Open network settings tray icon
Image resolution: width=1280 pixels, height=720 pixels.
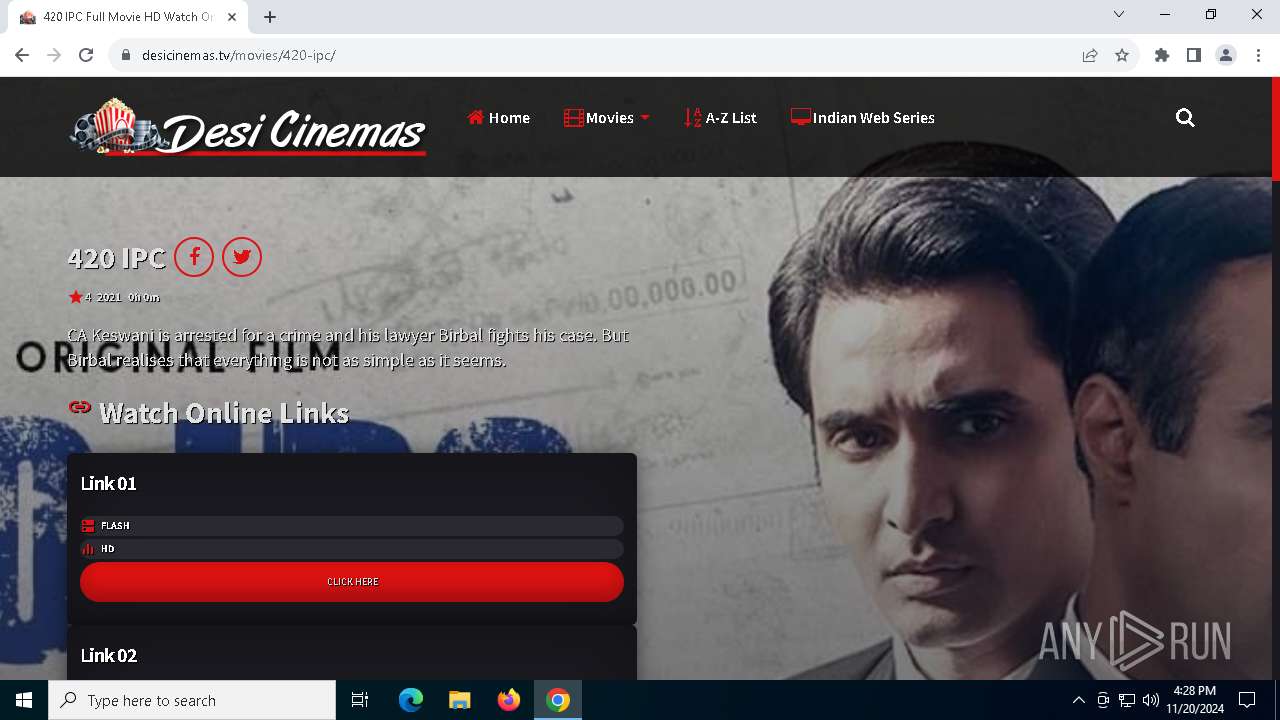(1127, 700)
